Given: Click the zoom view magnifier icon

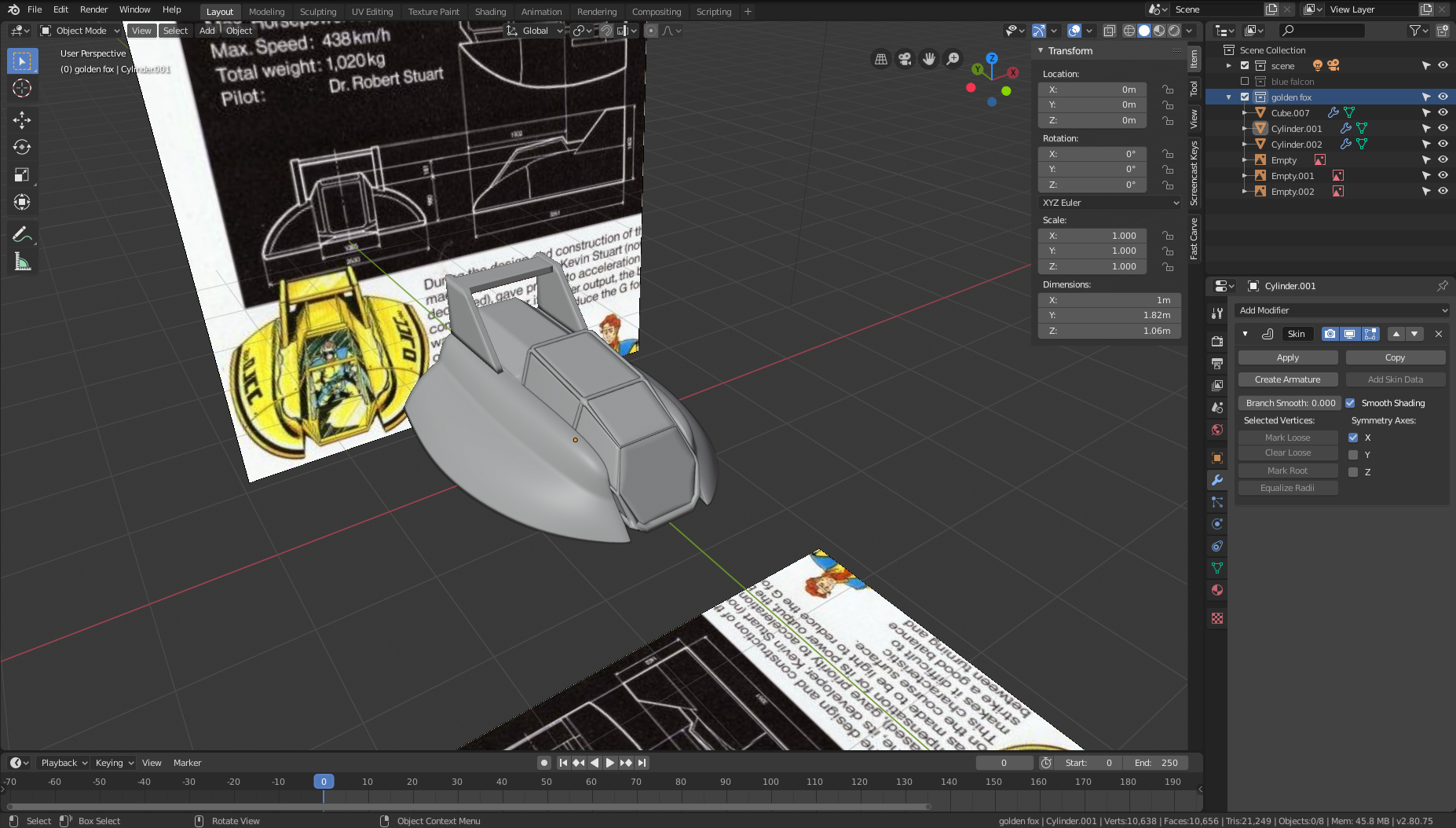Looking at the screenshot, I should 953,59.
